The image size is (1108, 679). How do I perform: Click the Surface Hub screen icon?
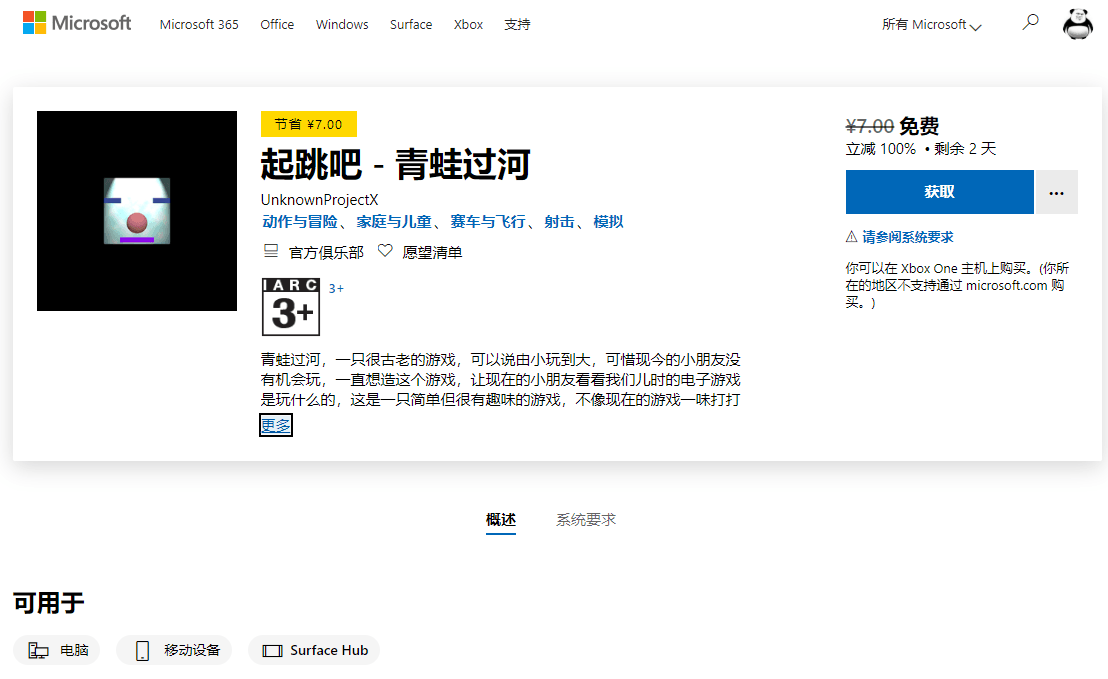[x=272, y=651]
